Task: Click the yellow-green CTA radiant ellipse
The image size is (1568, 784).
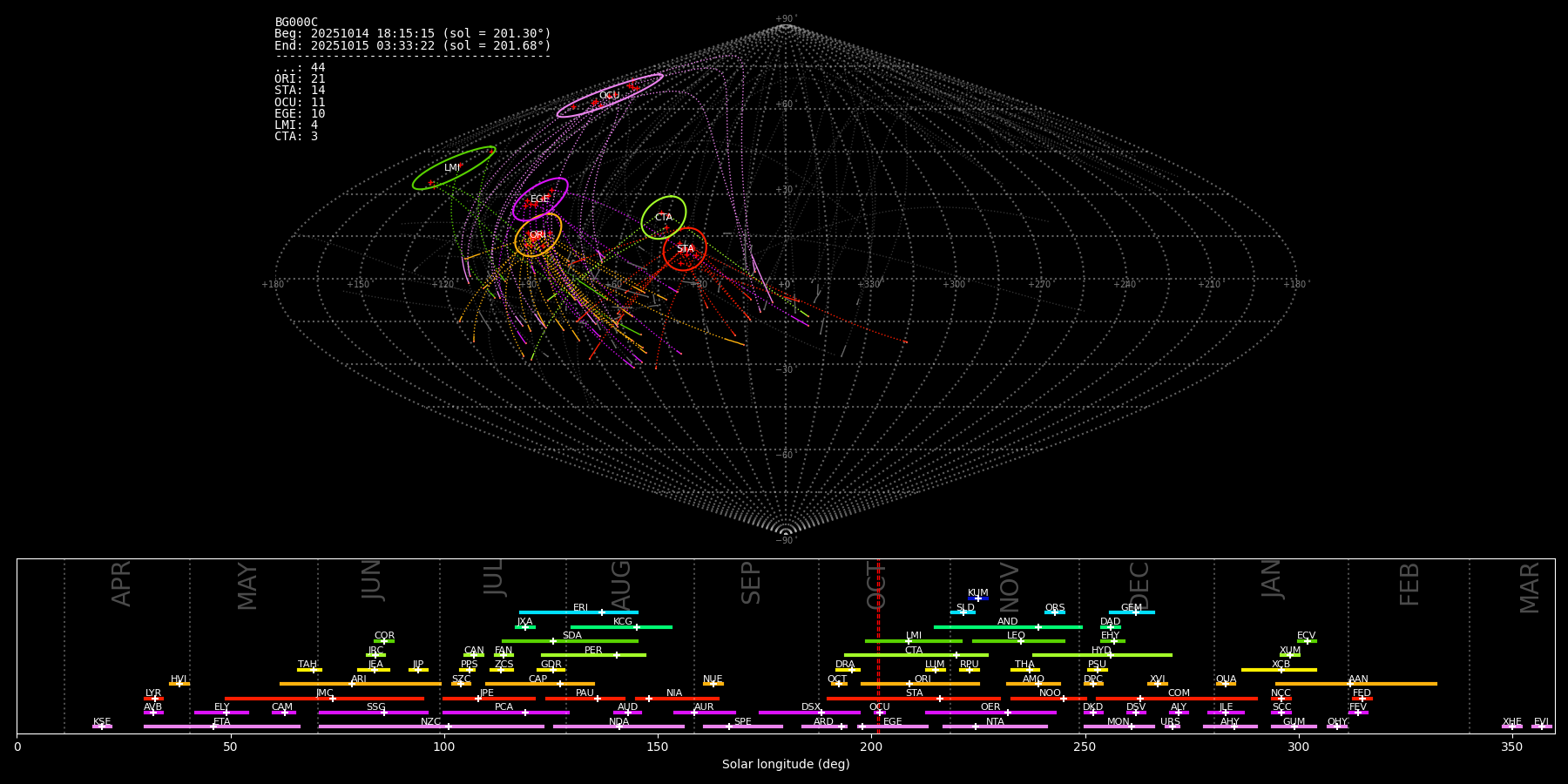Action: click(x=664, y=217)
